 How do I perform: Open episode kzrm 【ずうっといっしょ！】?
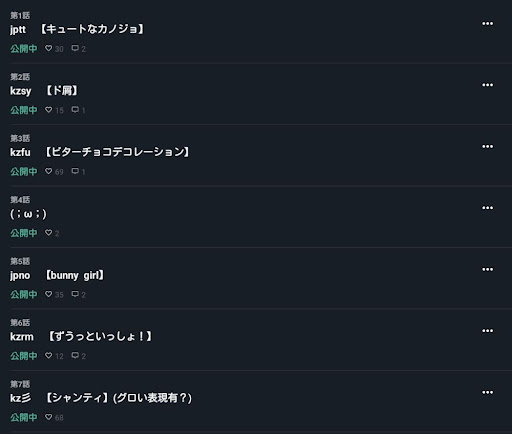pos(81,337)
